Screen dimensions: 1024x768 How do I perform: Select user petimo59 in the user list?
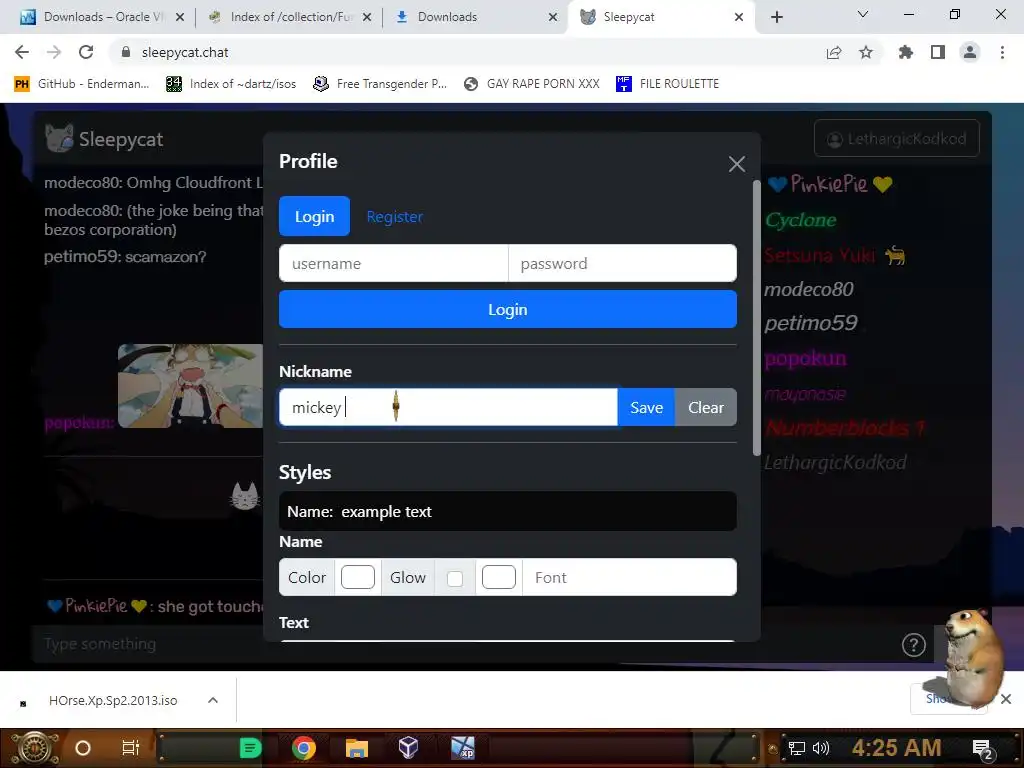(x=810, y=323)
